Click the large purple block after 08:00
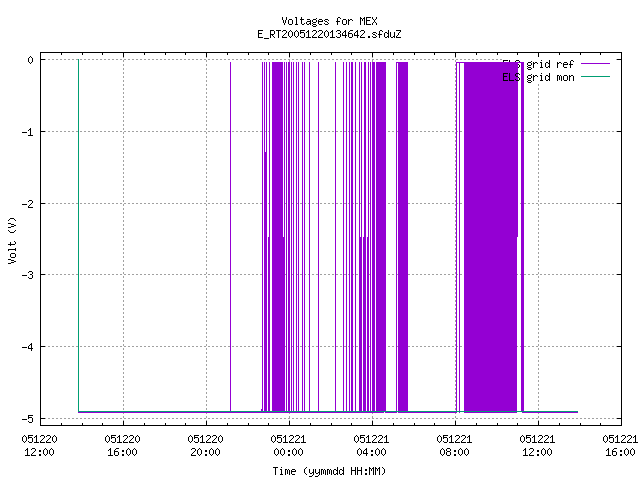This screenshot has height=480, width=640. click(x=491, y=237)
